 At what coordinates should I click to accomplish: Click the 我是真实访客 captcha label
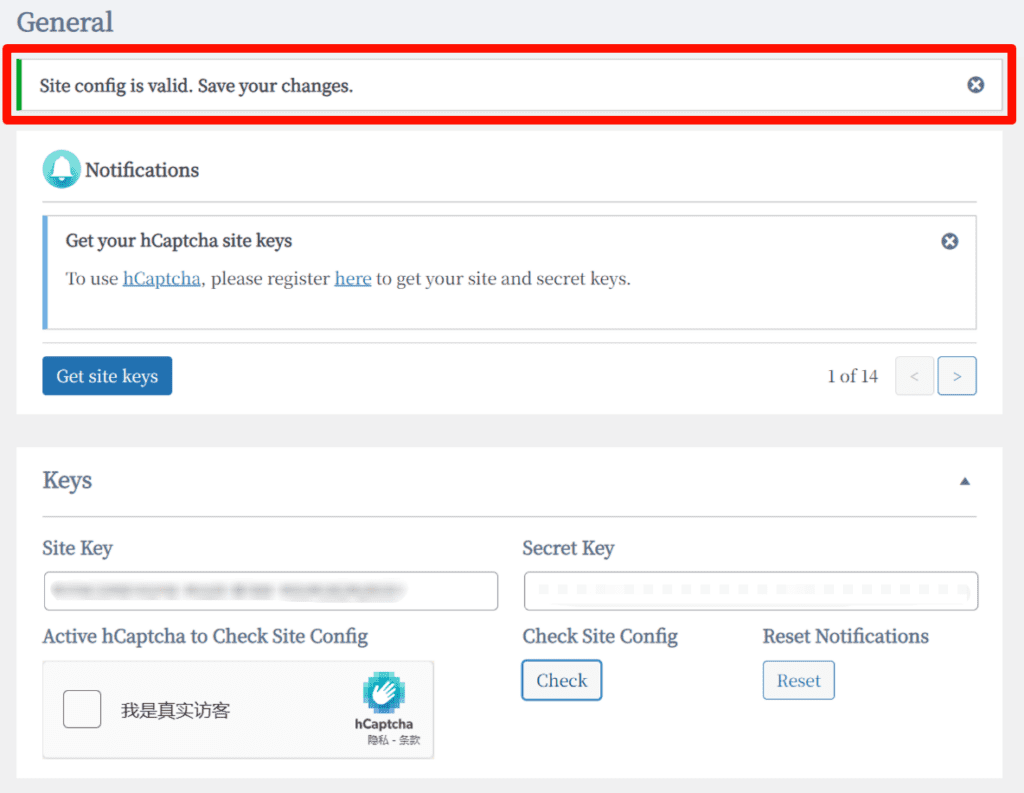pos(175,711)
